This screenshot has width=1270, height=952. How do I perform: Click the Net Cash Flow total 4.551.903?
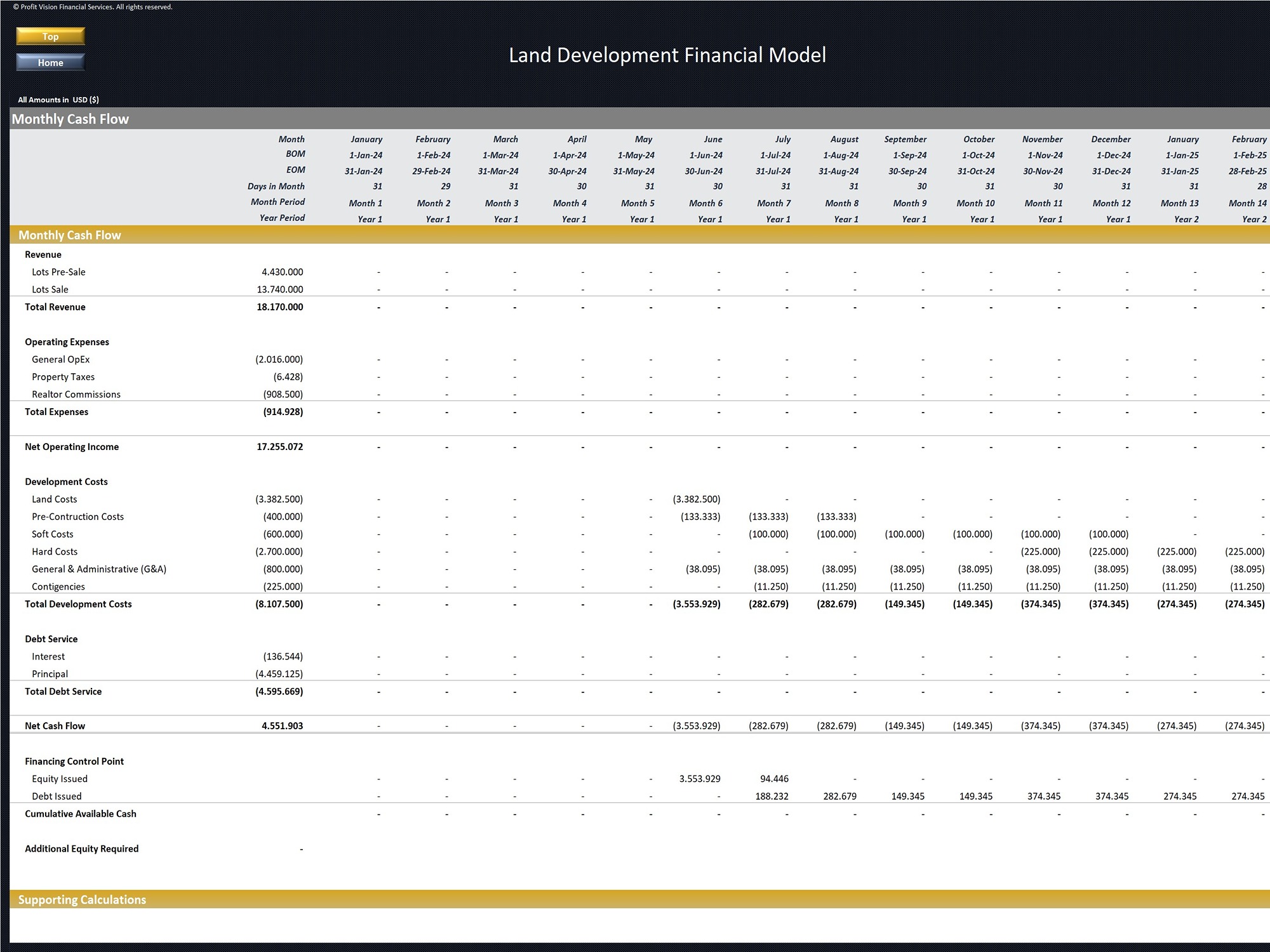point(282,726)
